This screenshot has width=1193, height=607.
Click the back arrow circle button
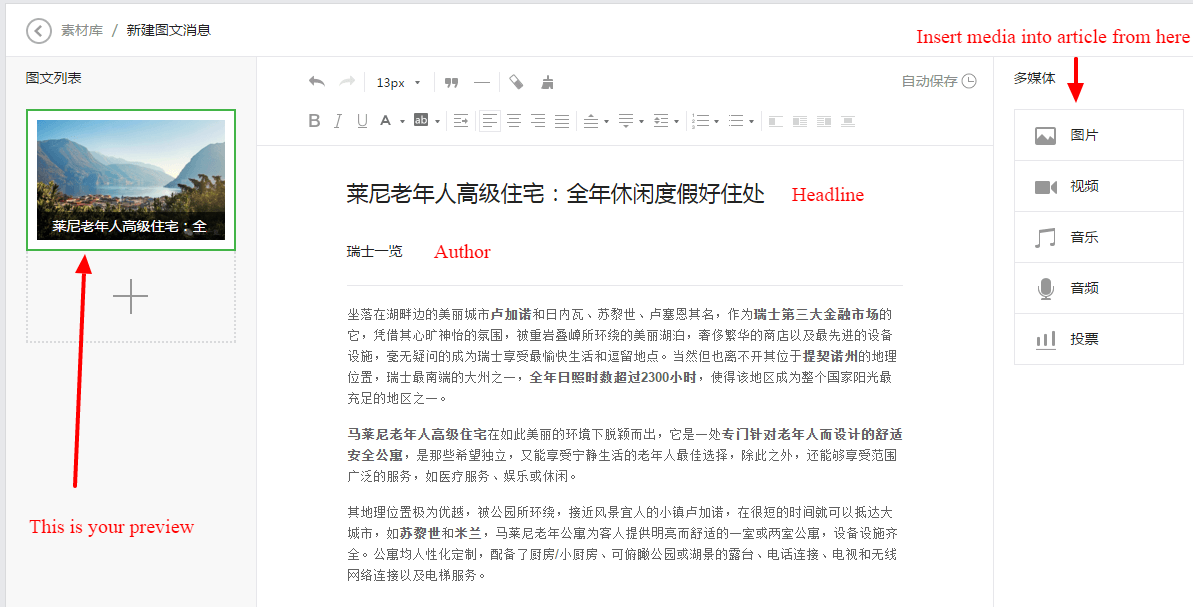tap(39, 31)
